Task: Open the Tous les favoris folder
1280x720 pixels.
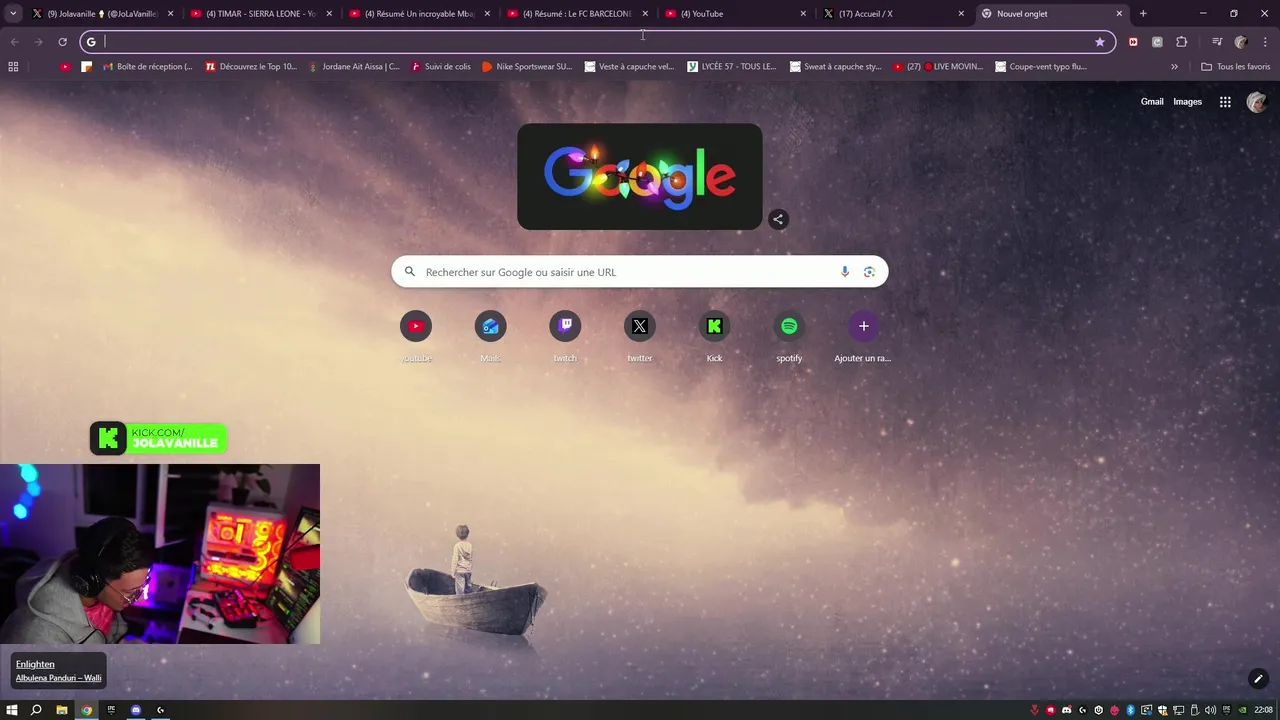Action: point(1235,67)
